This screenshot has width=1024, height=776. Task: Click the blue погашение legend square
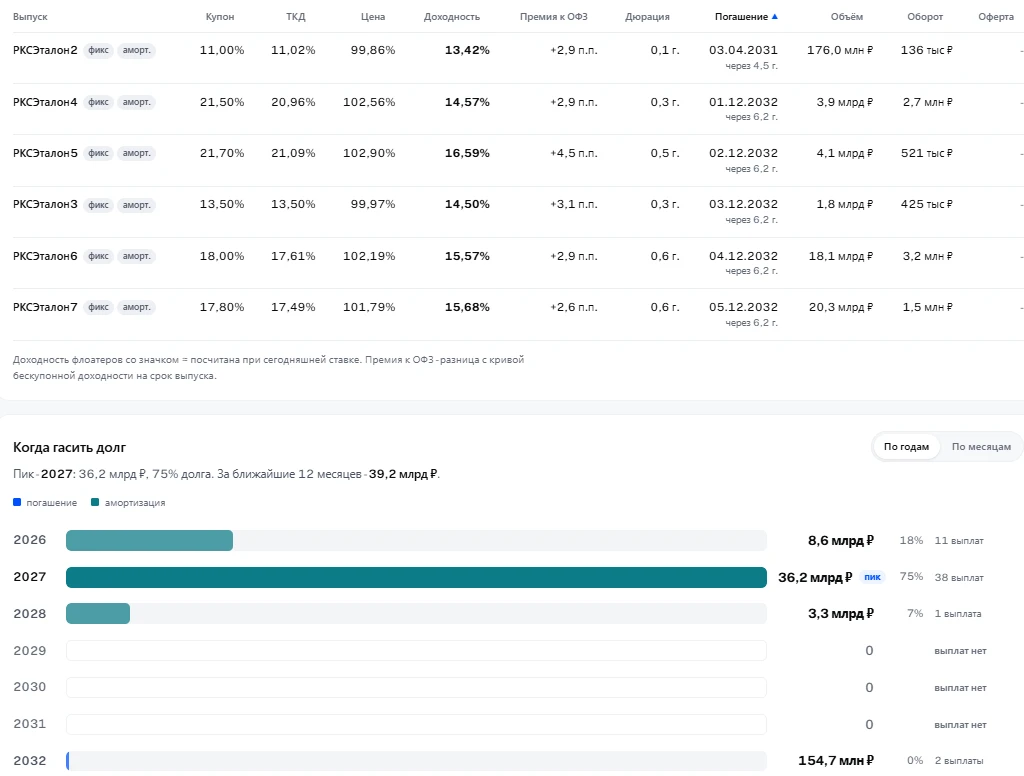(17, 502)
